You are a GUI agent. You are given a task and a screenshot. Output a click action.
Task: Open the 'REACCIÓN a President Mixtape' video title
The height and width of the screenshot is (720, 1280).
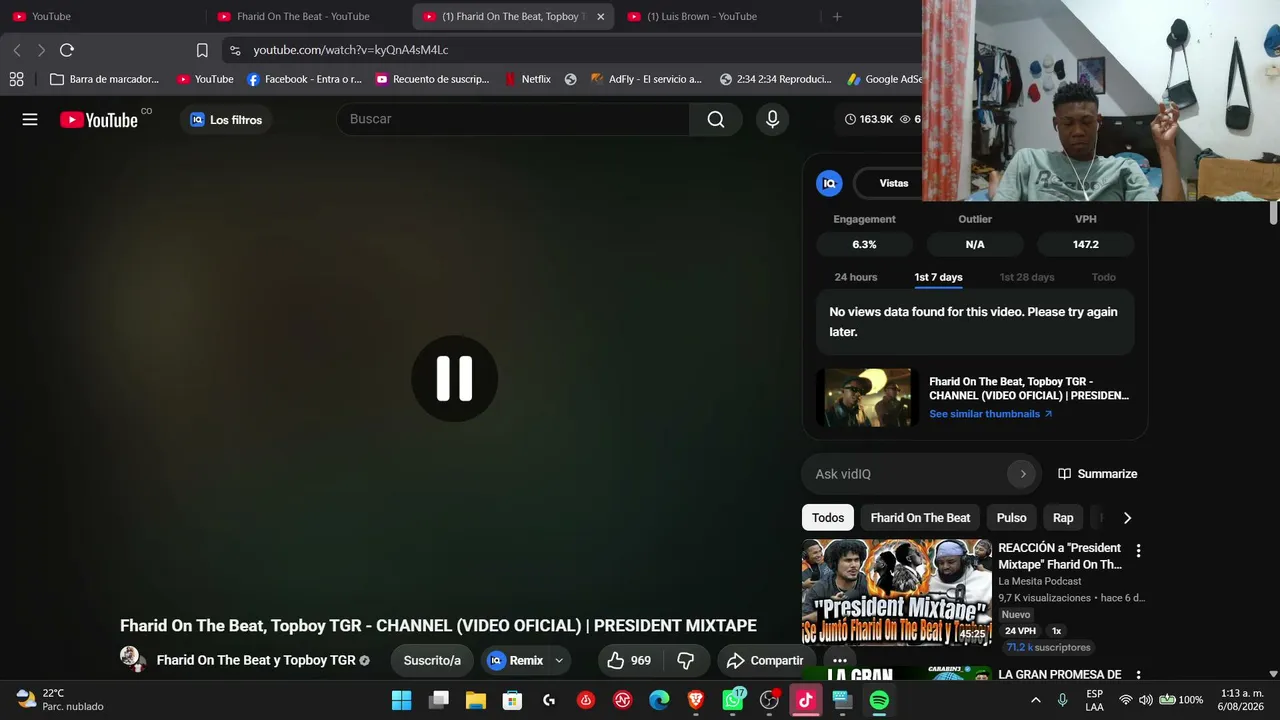(1060, 556)
